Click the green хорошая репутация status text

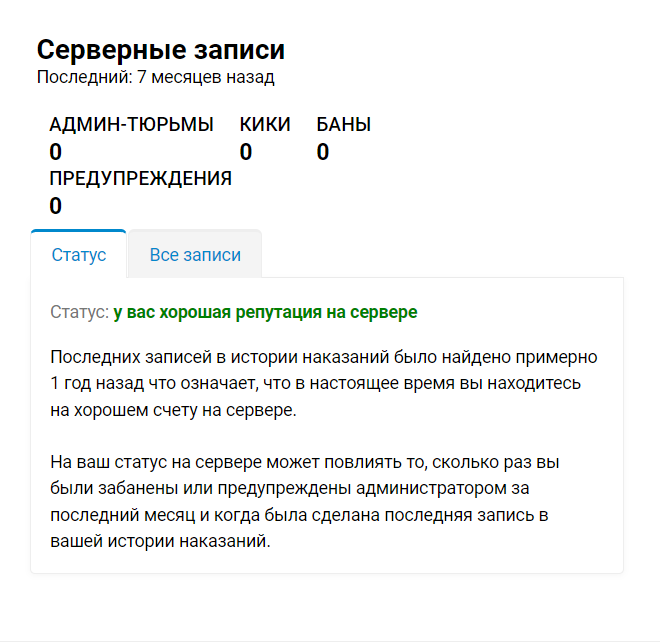tap(265, 312)
